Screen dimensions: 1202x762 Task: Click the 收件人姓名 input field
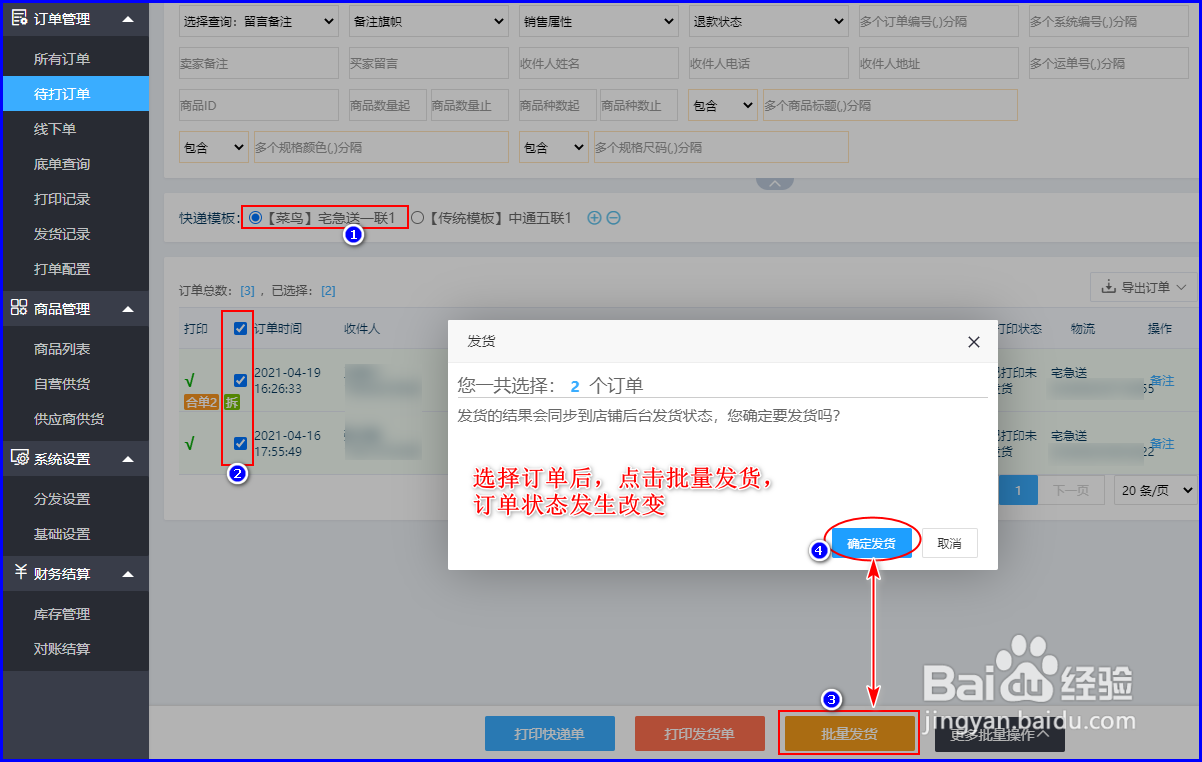coord(597,62)
